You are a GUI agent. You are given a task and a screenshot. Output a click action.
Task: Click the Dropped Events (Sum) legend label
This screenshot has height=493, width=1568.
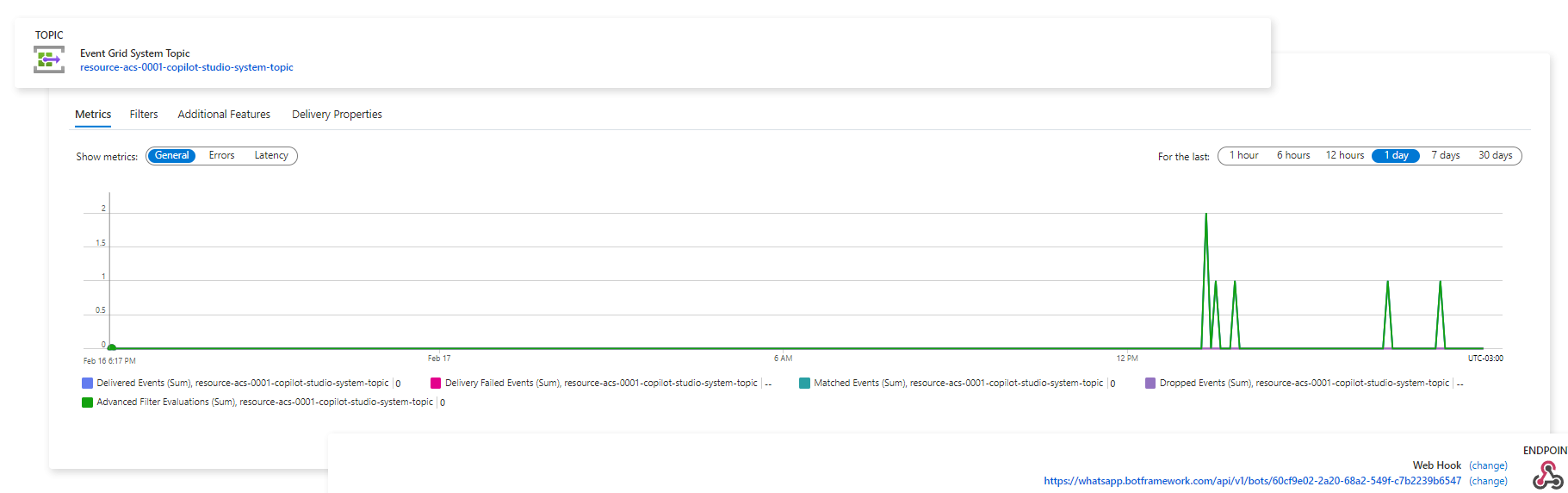pos(1305,384)
